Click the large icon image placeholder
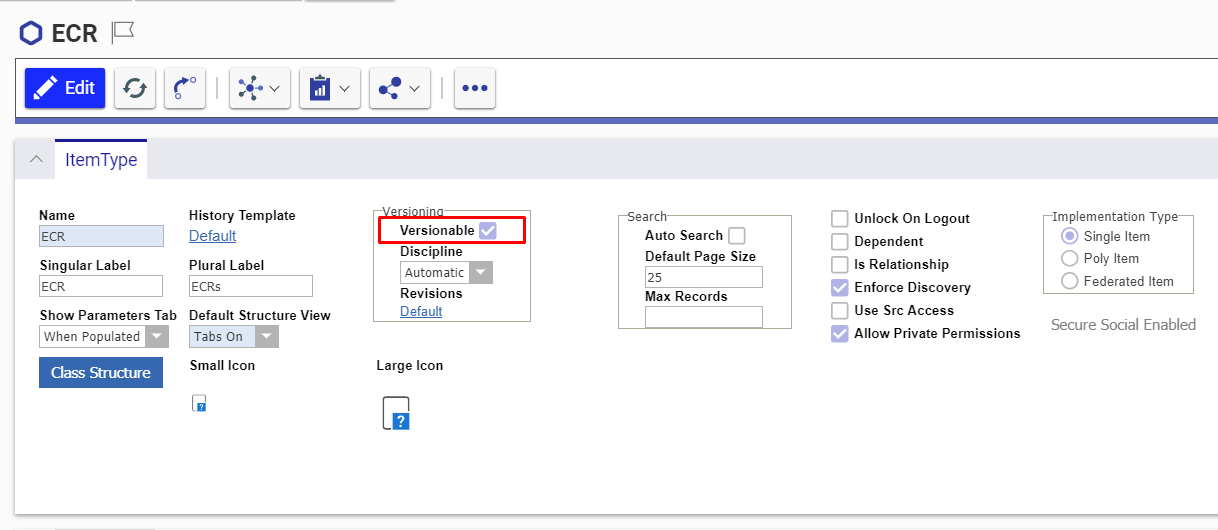 (396, 412)
